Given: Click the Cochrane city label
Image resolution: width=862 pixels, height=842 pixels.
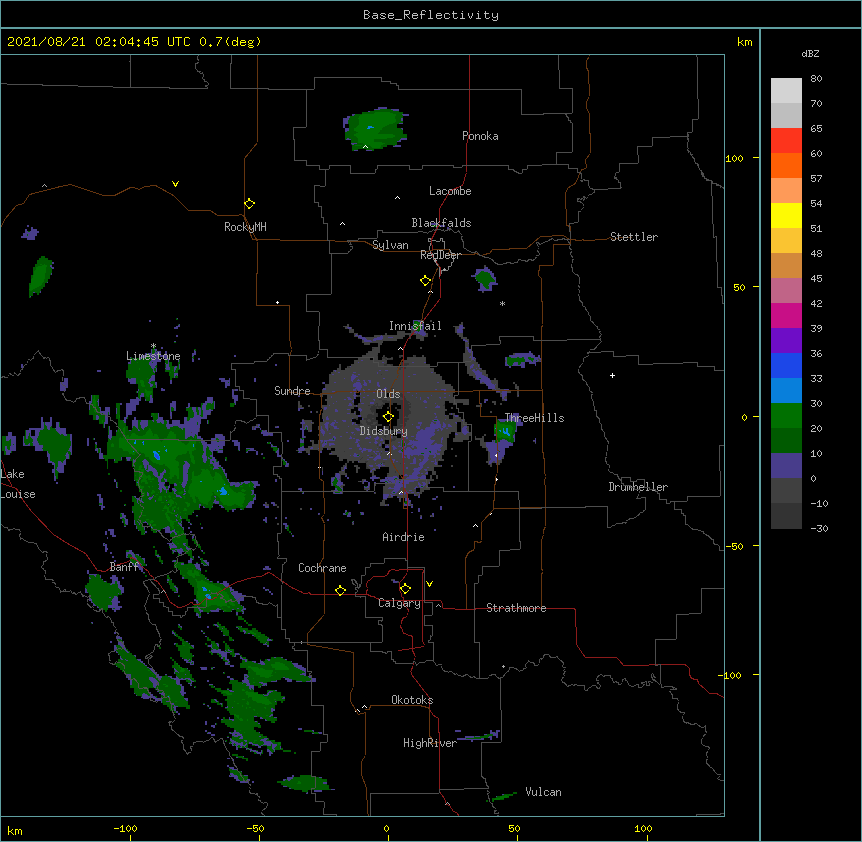Looking at the screenshot, I should point(322,568).
